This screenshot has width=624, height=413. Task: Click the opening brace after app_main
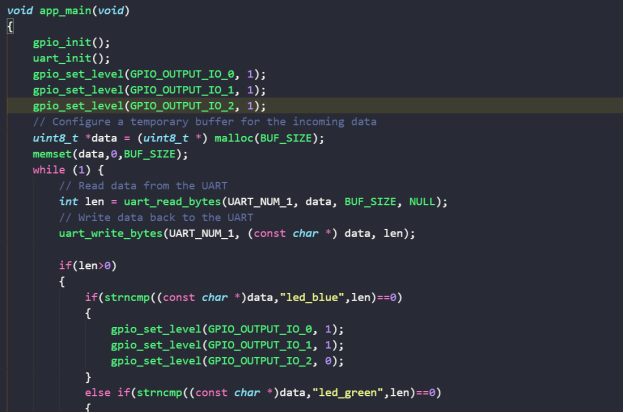10,27
